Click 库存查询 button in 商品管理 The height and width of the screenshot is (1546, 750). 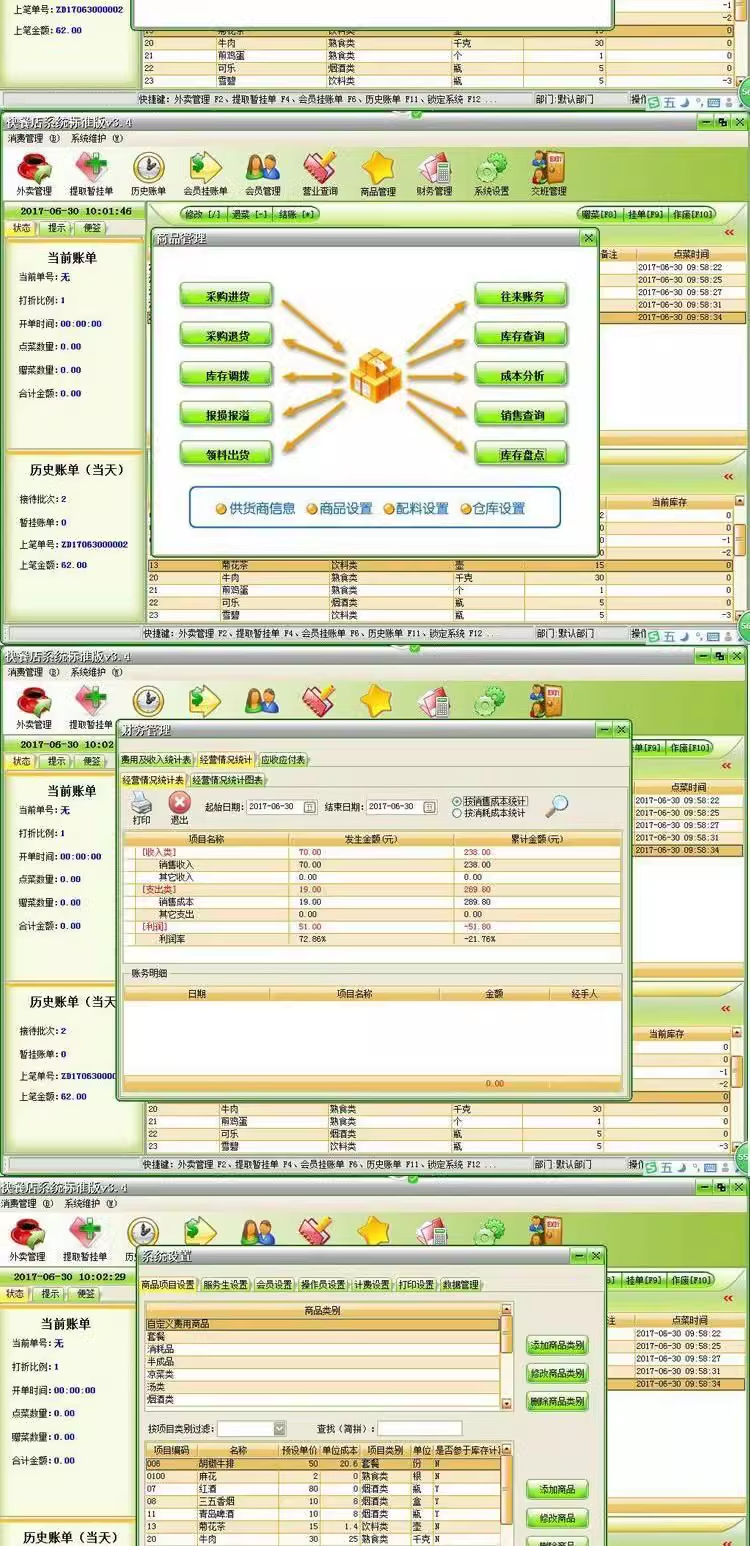click(x=521, y=336)
